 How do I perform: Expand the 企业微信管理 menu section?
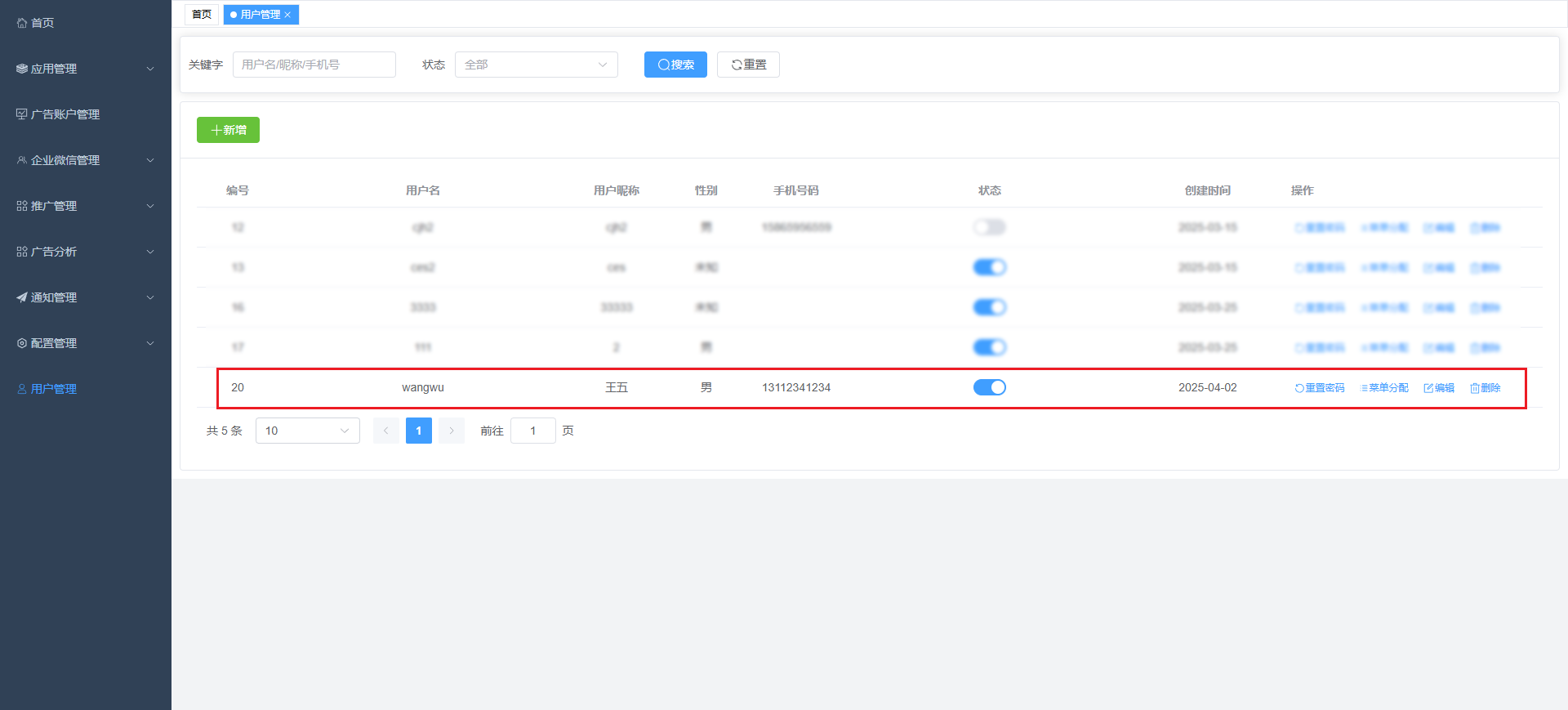(x=85, y=160)
